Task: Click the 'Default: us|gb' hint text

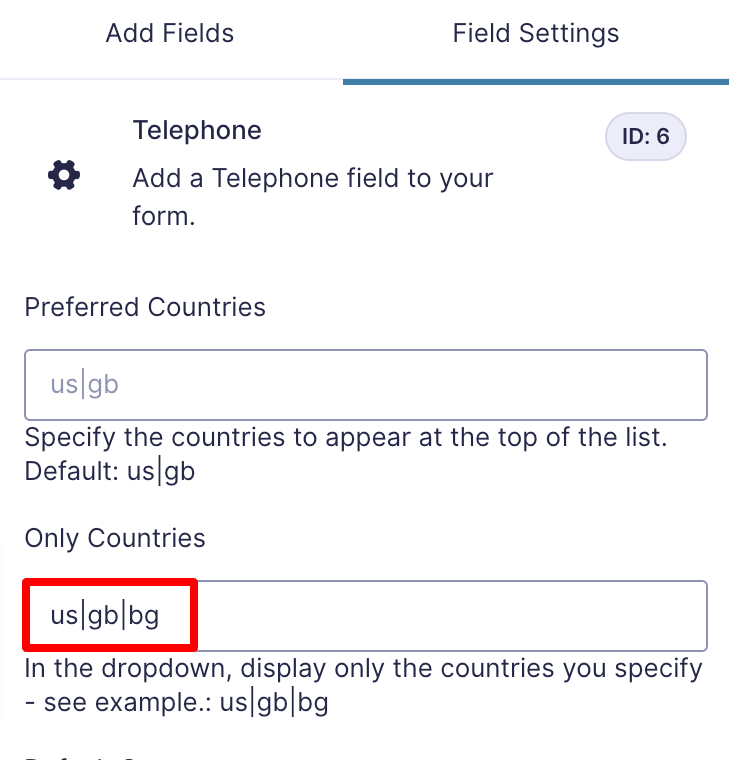Action: [110, 471]
